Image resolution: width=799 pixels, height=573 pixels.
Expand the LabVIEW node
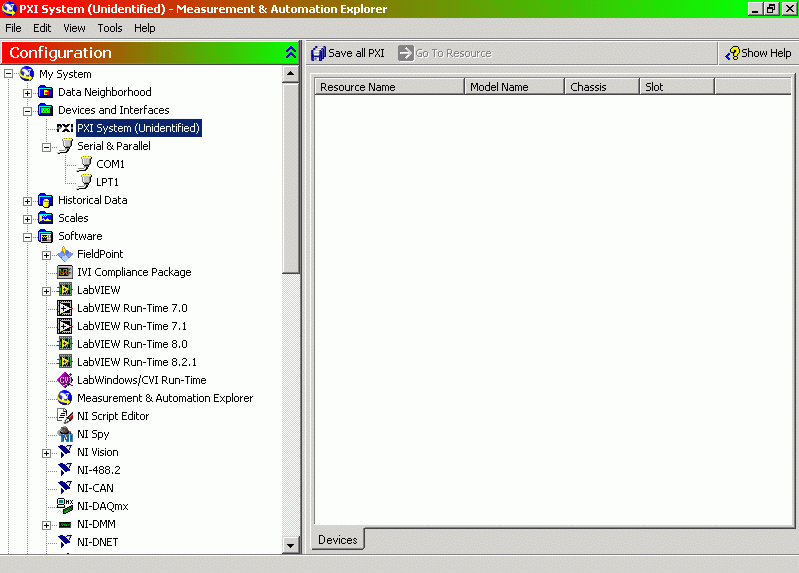point(46,291)
